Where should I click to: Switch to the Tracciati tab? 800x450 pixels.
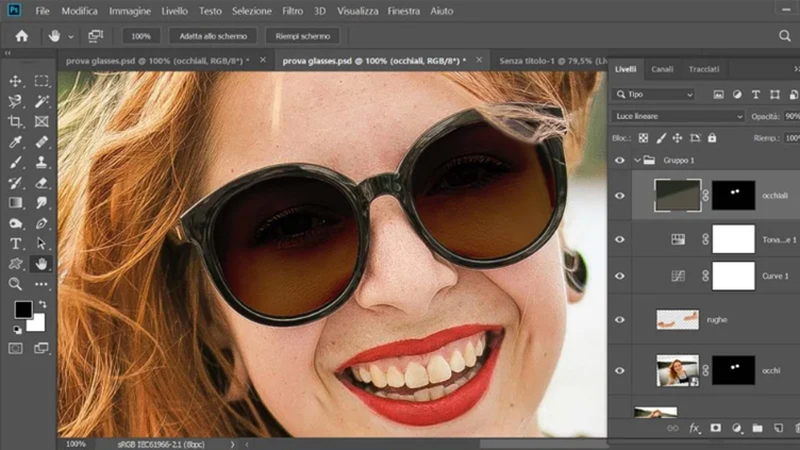[x=704, y=69]
